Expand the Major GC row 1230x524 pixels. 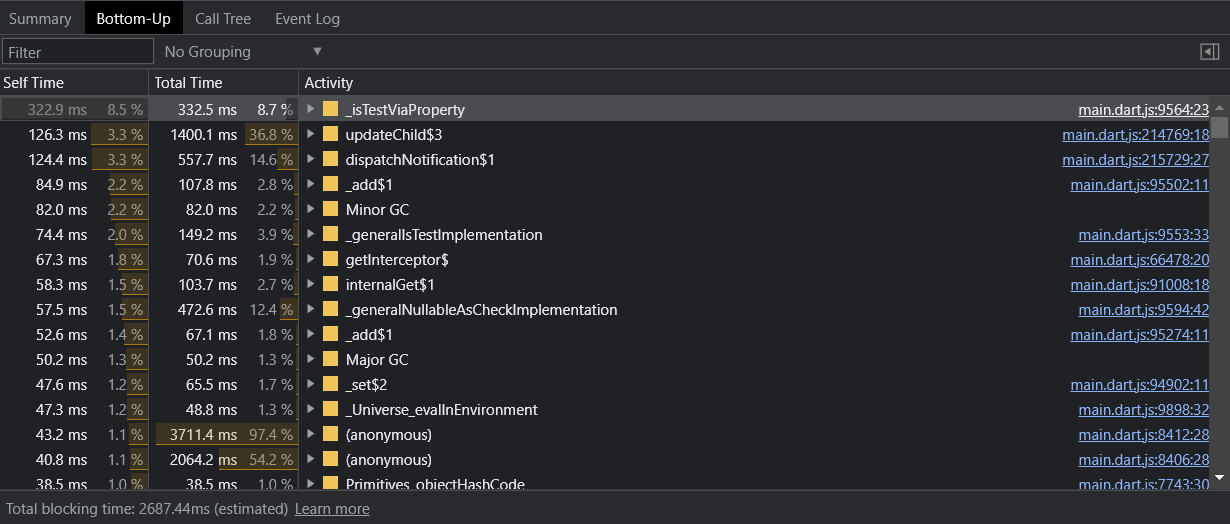coord(311,359)
